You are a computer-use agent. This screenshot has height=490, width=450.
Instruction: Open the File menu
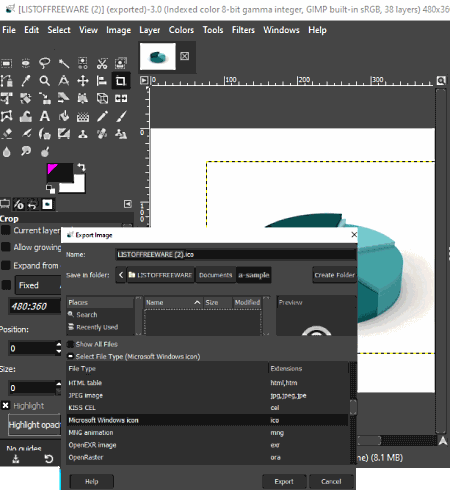coord(9,30)
